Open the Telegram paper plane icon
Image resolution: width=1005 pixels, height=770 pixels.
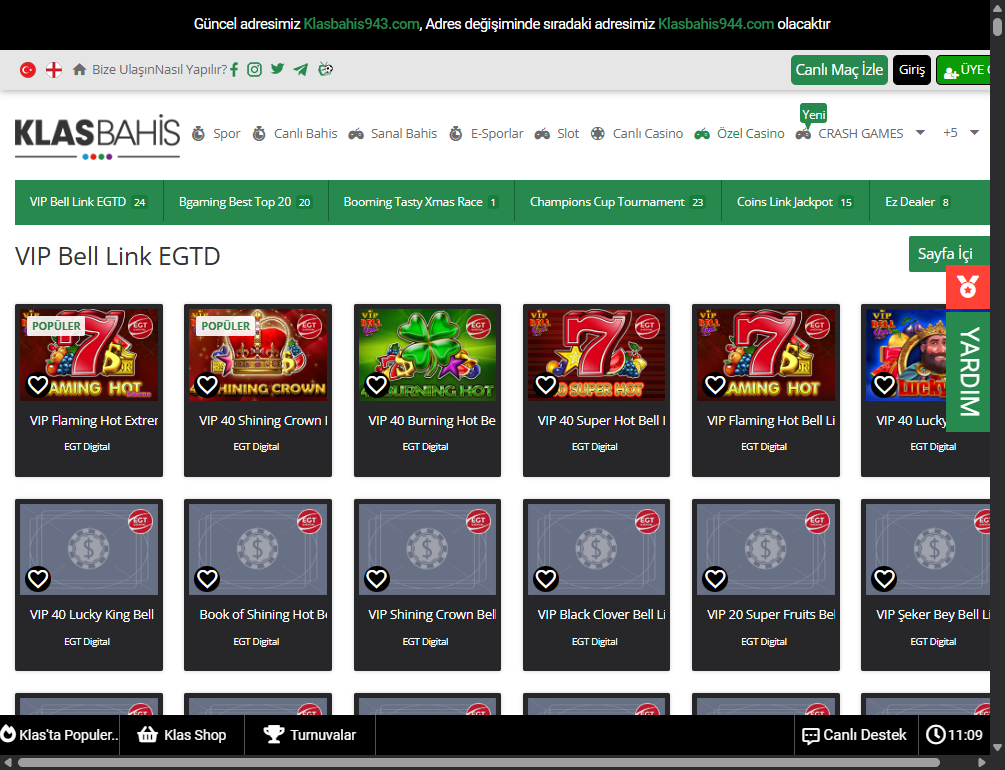click(x=301, y=69)
